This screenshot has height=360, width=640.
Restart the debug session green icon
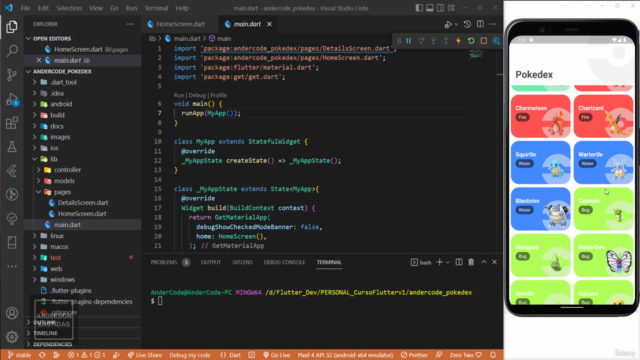coord(471,41)
